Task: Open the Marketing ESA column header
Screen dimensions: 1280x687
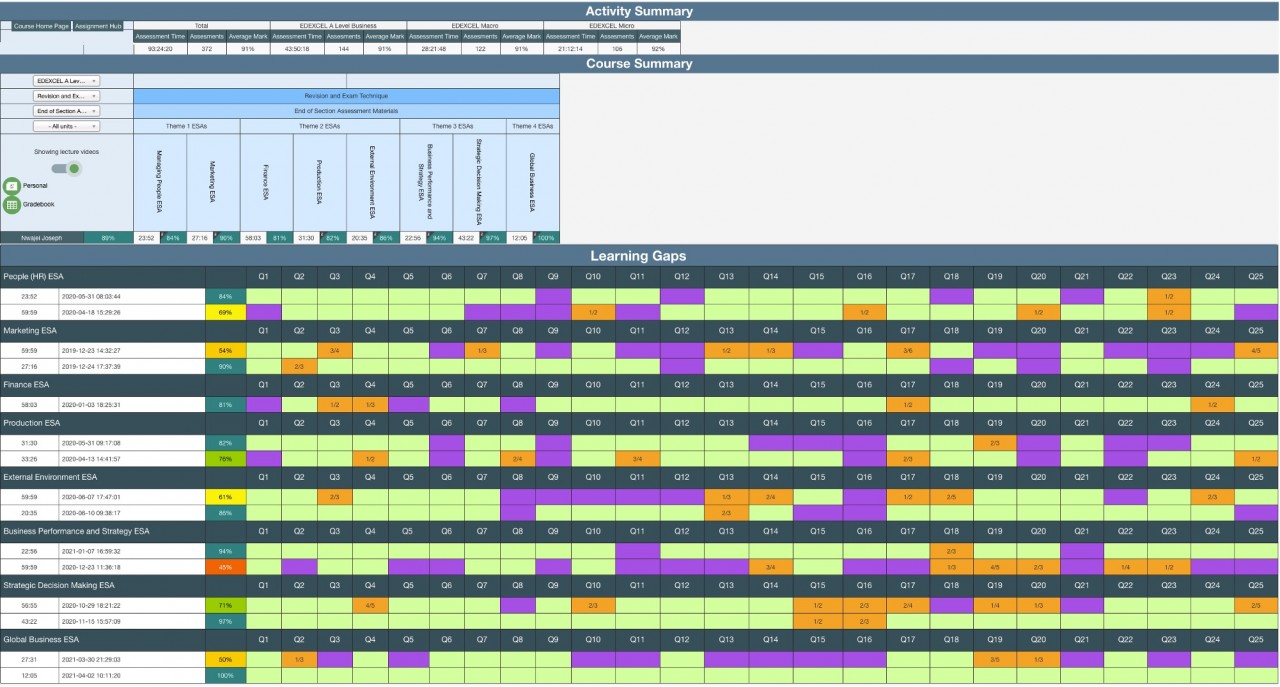Action: coord(213,182)
